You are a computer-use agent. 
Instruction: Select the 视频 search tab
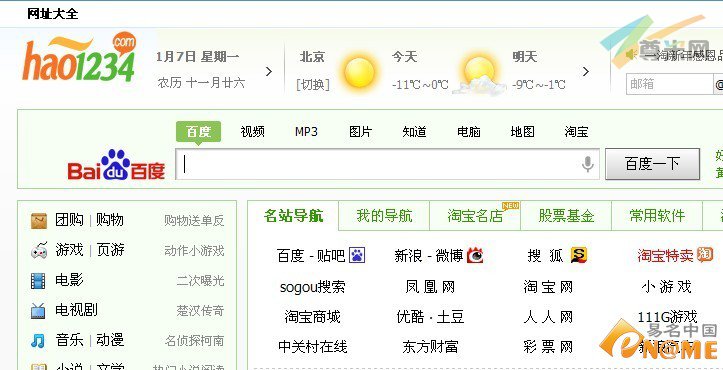click(x=253, y=132)
